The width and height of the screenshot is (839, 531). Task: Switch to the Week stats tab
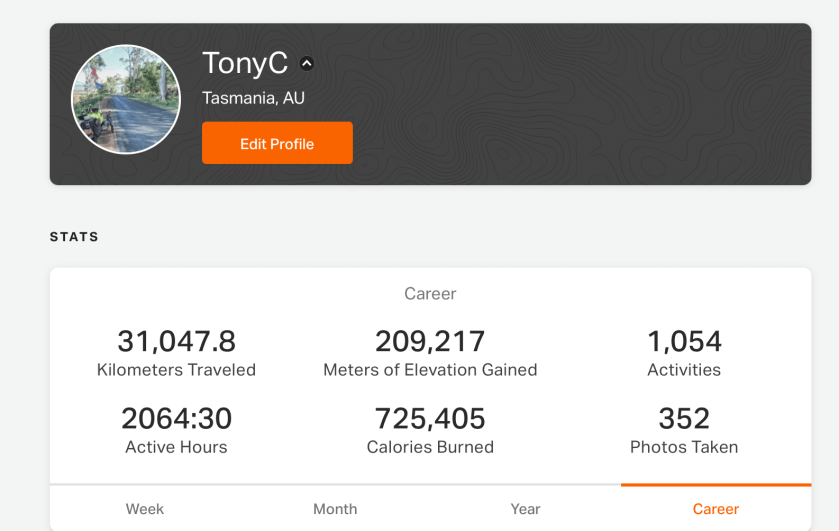[145, 509]
